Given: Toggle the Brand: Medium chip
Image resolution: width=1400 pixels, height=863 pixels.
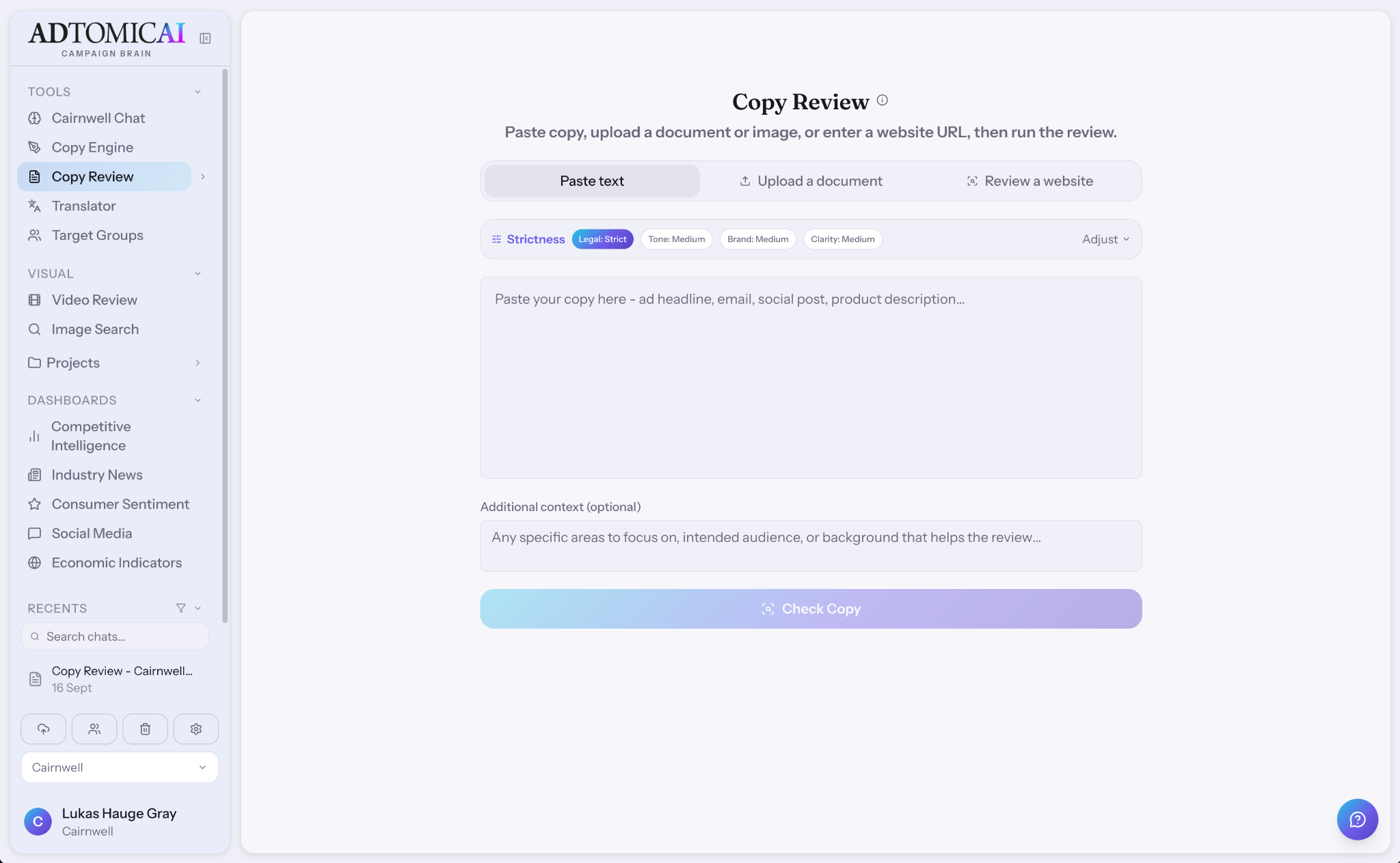Looking at the screenshot, I should (x=758, y=239).
